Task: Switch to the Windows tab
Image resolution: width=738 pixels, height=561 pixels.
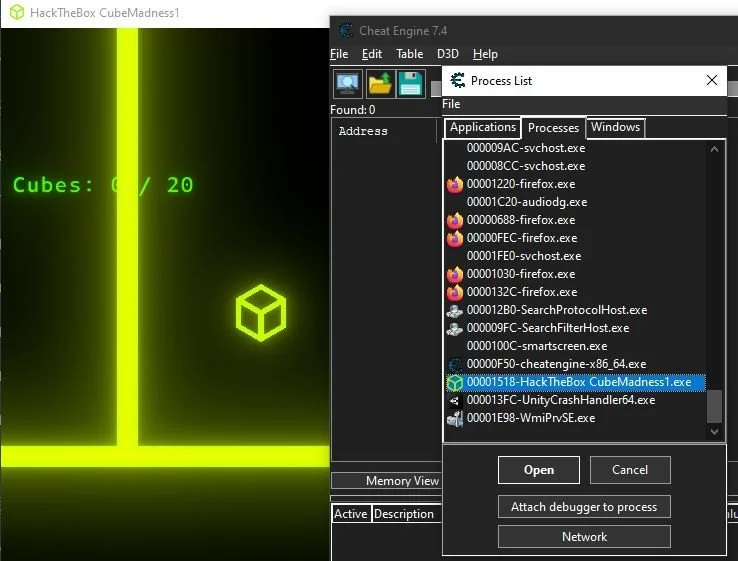Action: point(615,128)
